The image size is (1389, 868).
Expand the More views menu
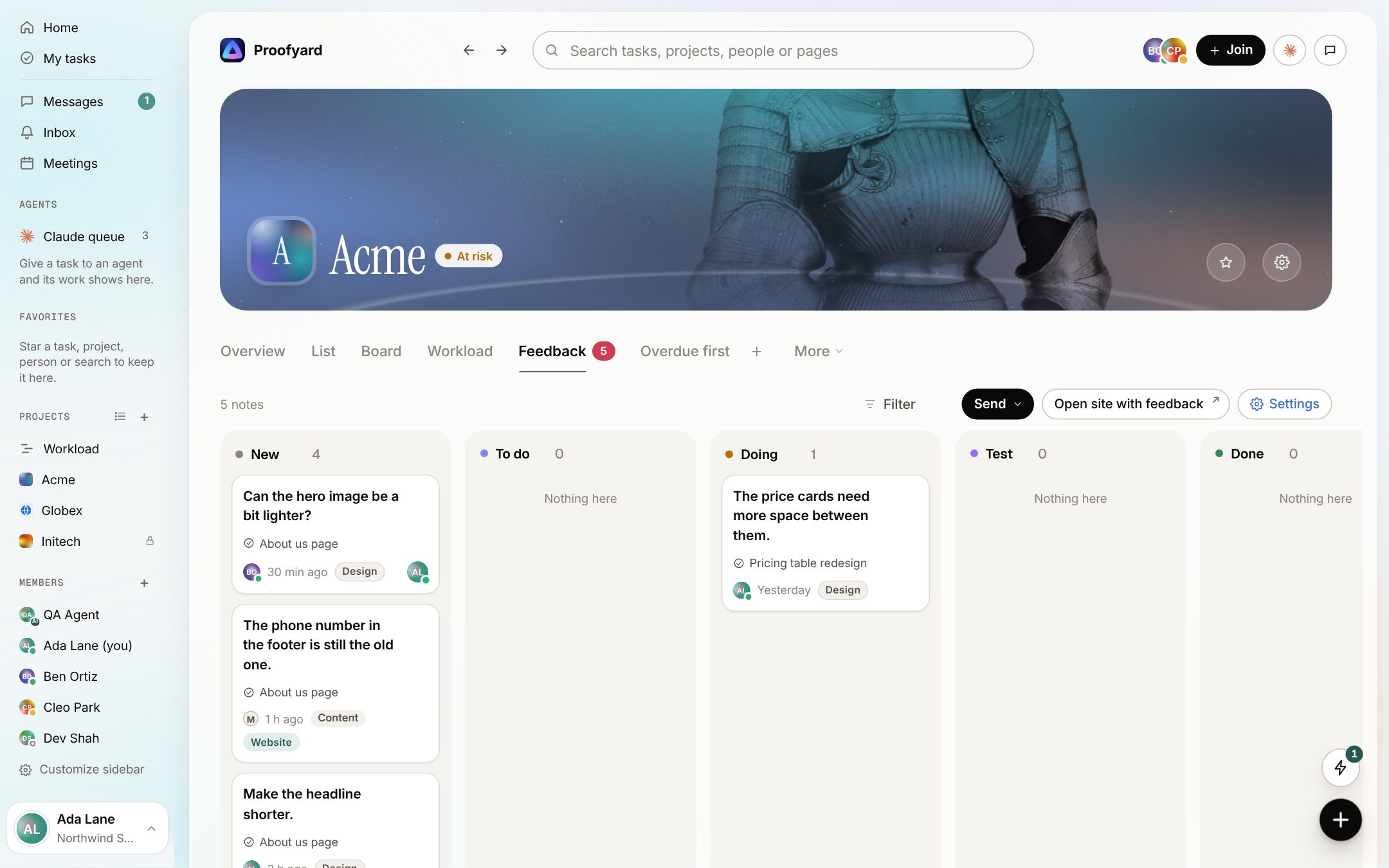coord(818,351)
